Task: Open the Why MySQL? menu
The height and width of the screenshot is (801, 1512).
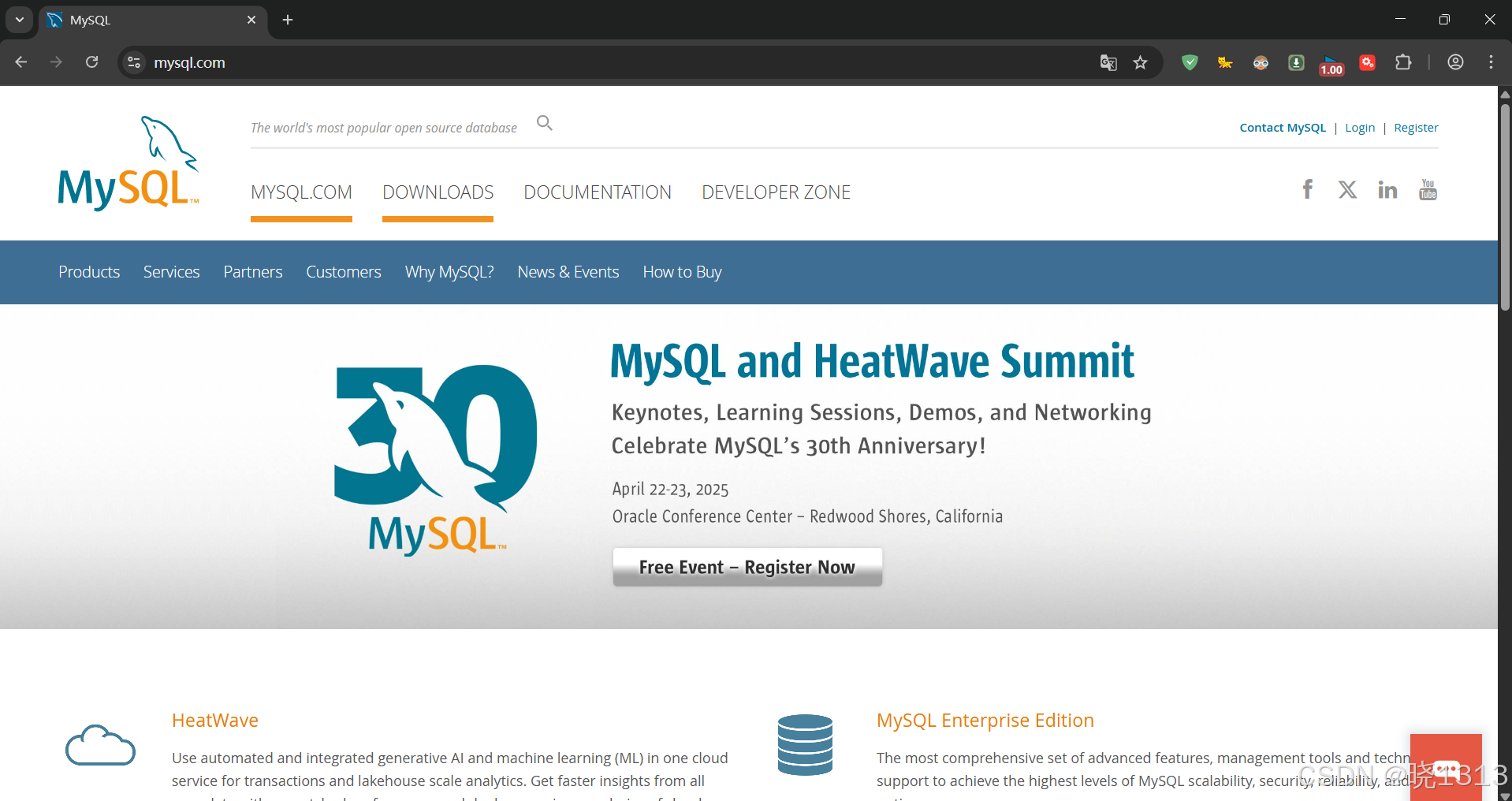Action: (449, 272)
